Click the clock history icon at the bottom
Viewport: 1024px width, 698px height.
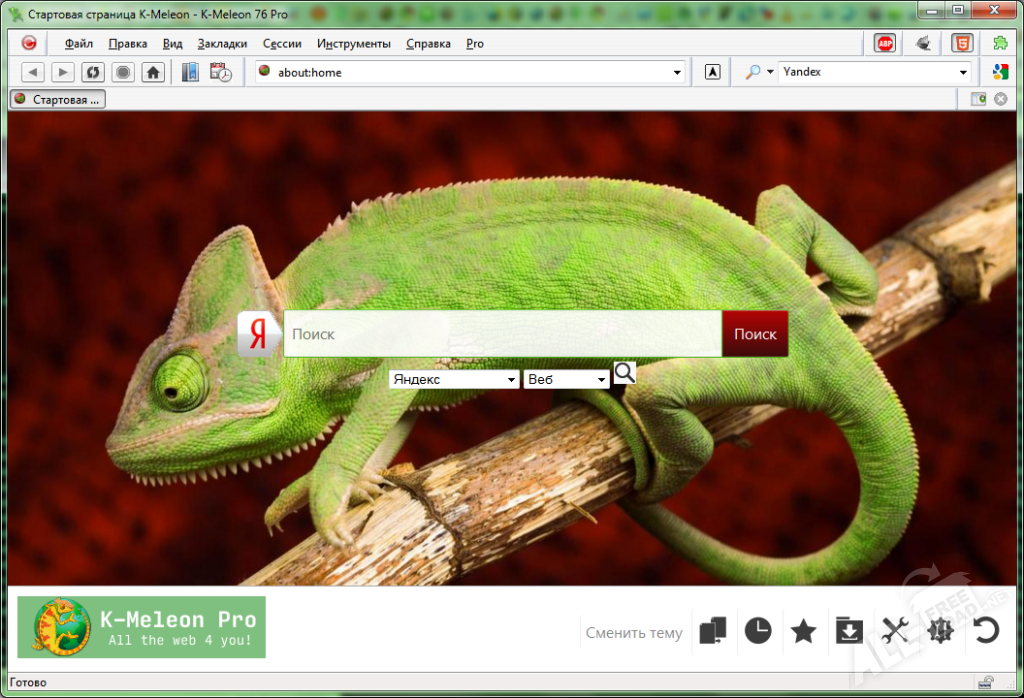pos(758,631)
